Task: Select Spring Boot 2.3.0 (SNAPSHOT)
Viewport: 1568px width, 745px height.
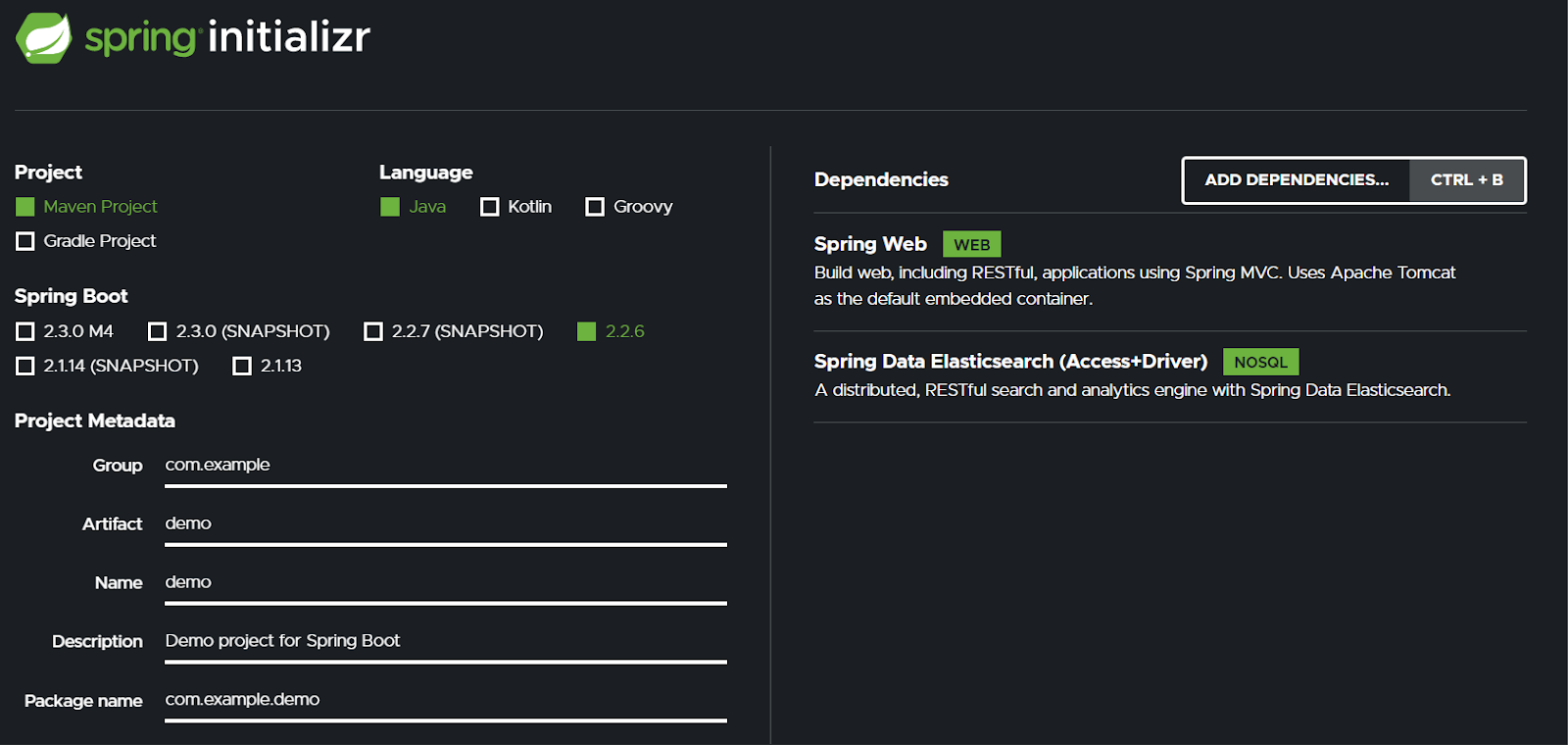Action: tap(238, 331)
